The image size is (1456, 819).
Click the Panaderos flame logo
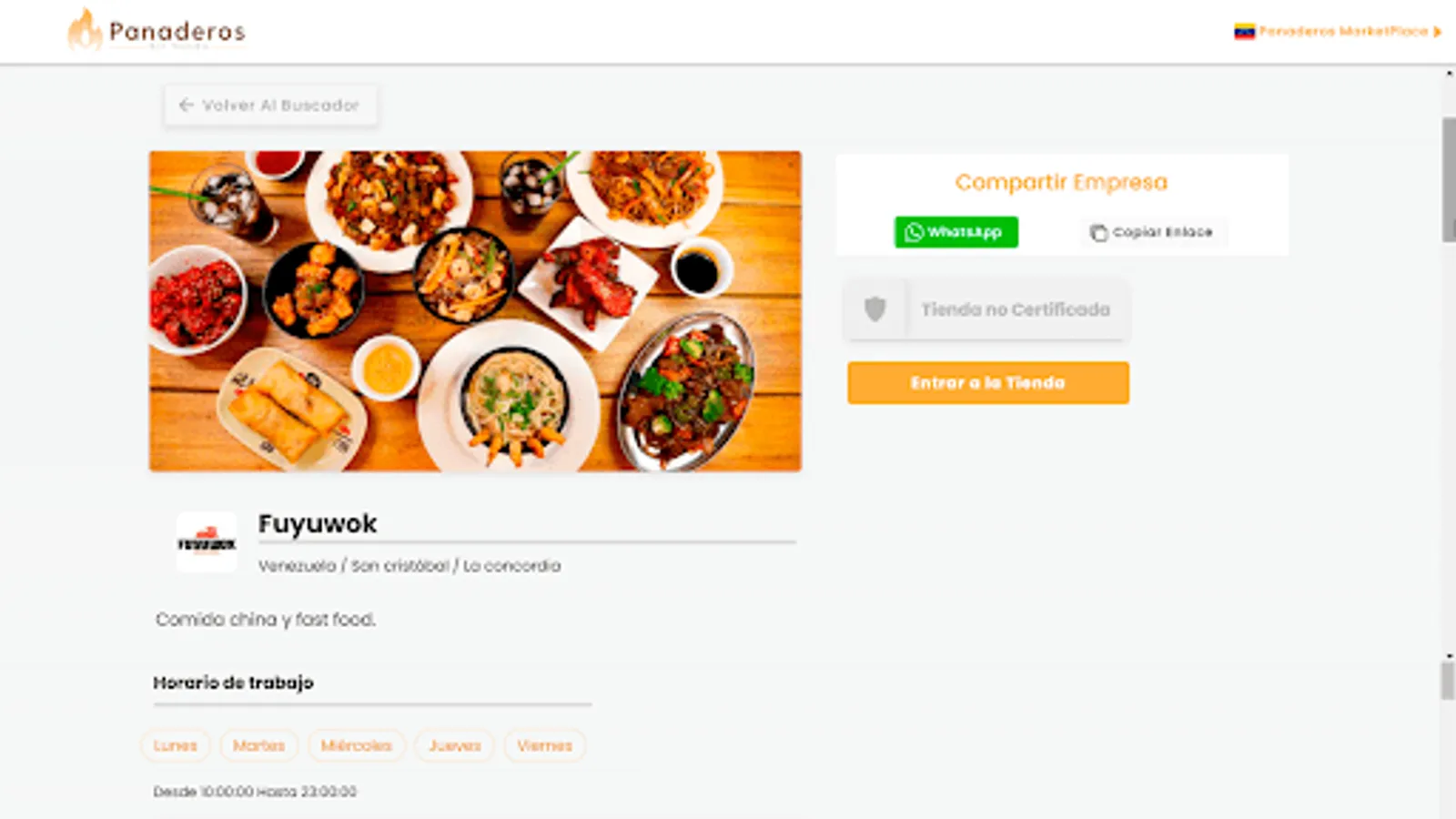(x=85, y=30)
